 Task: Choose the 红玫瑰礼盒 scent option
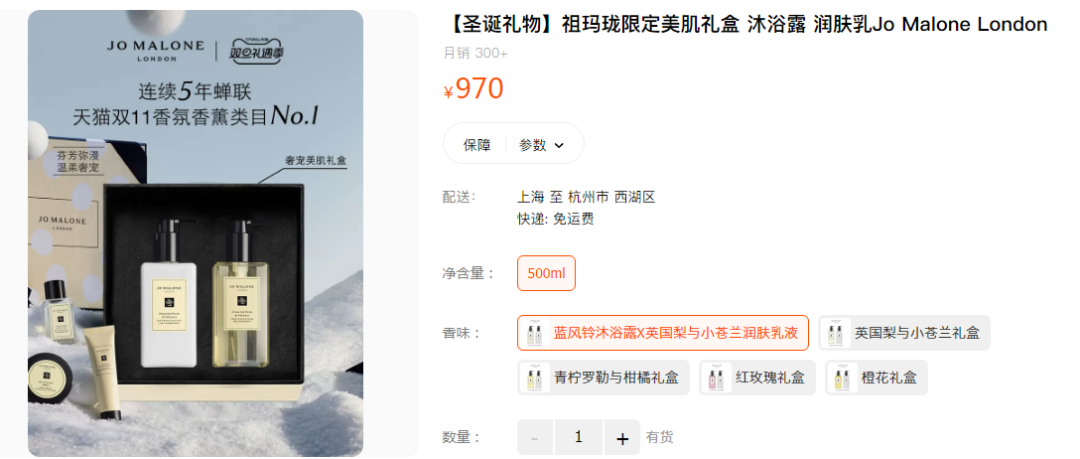pyautogui.click(x=758, y=378)
